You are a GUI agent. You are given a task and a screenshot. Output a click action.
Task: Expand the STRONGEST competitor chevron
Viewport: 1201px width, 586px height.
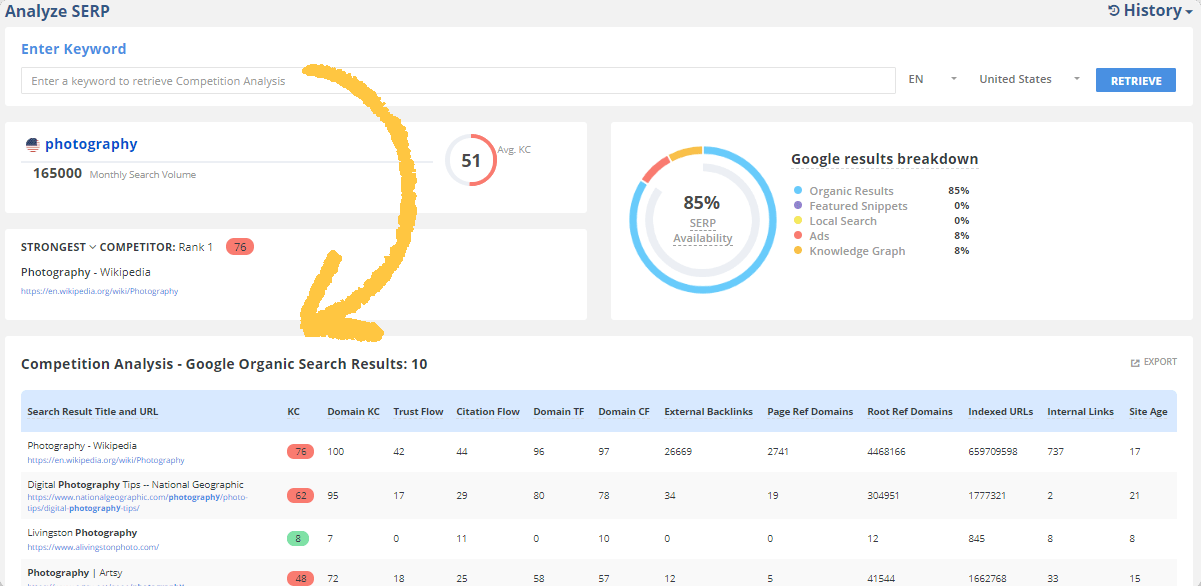pyautogui.click(x=93, y=247)
